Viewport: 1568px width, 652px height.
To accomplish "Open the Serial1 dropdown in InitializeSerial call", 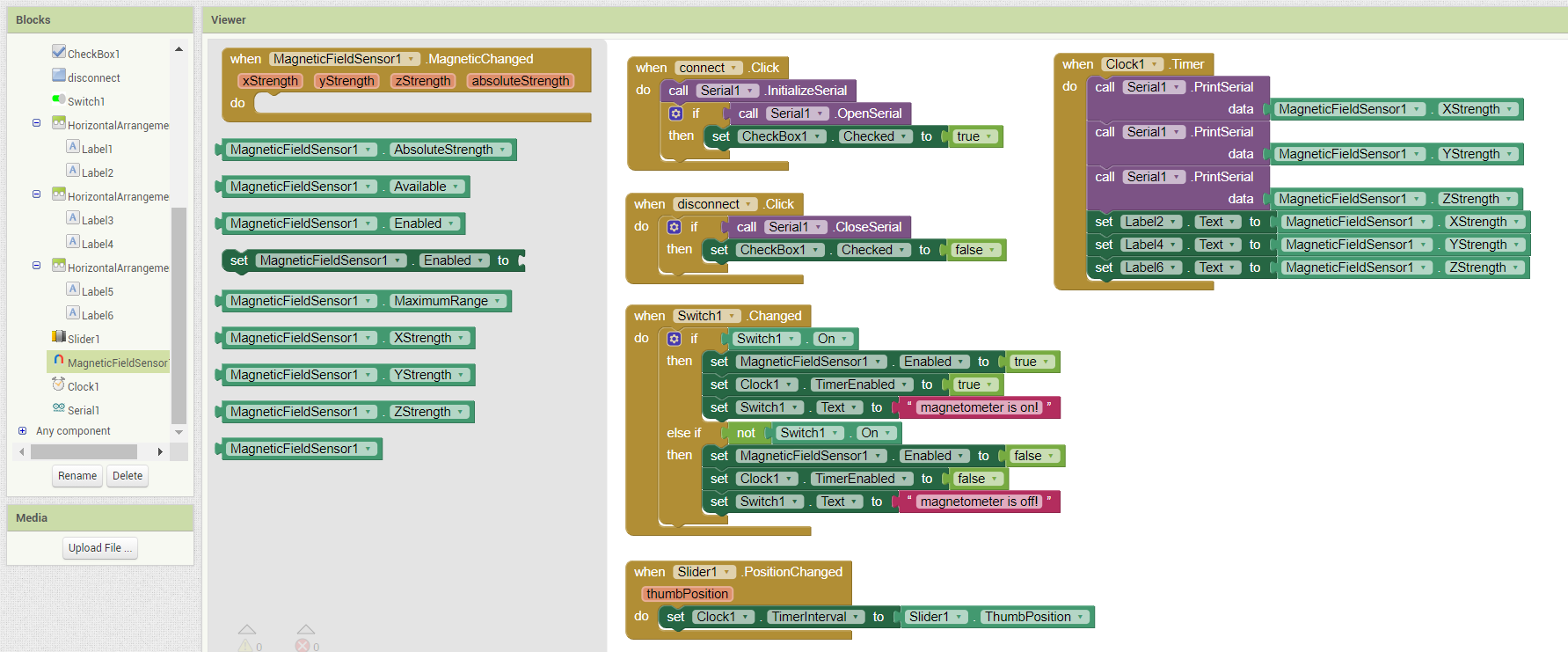I will (x=727, y=91).
